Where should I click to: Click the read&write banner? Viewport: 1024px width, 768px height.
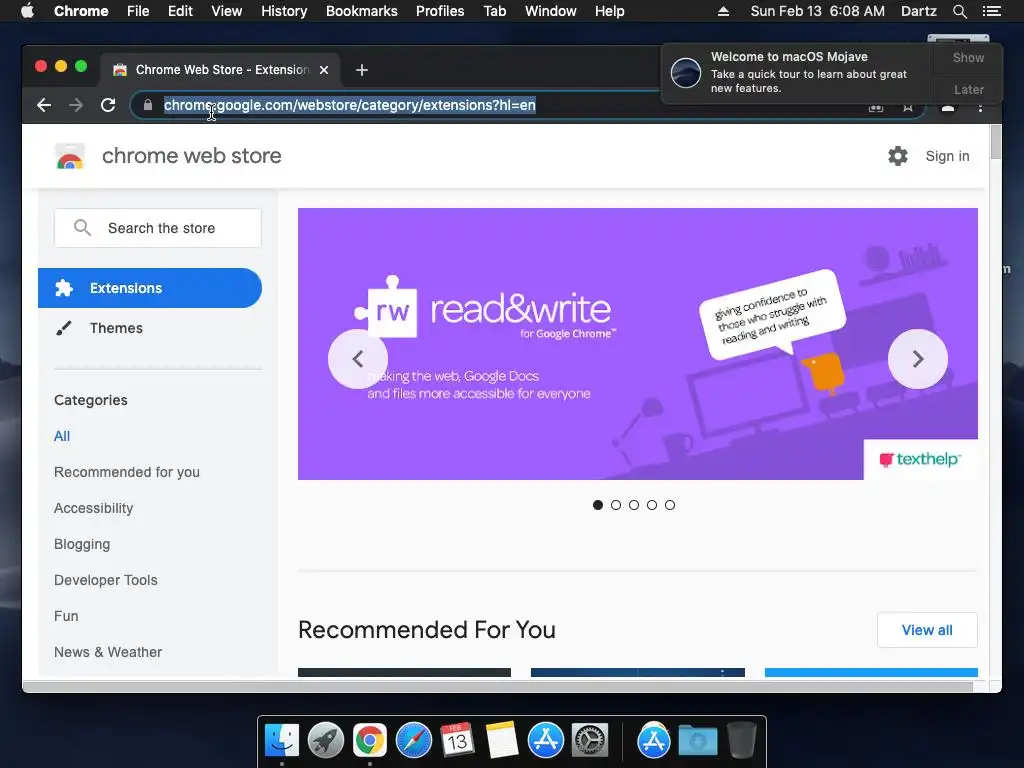[x=637, y=344]
